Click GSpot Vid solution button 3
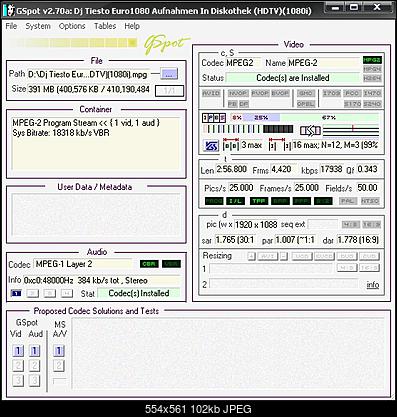The width and height of the screenshot is (397, 417). tap(18, 380)
